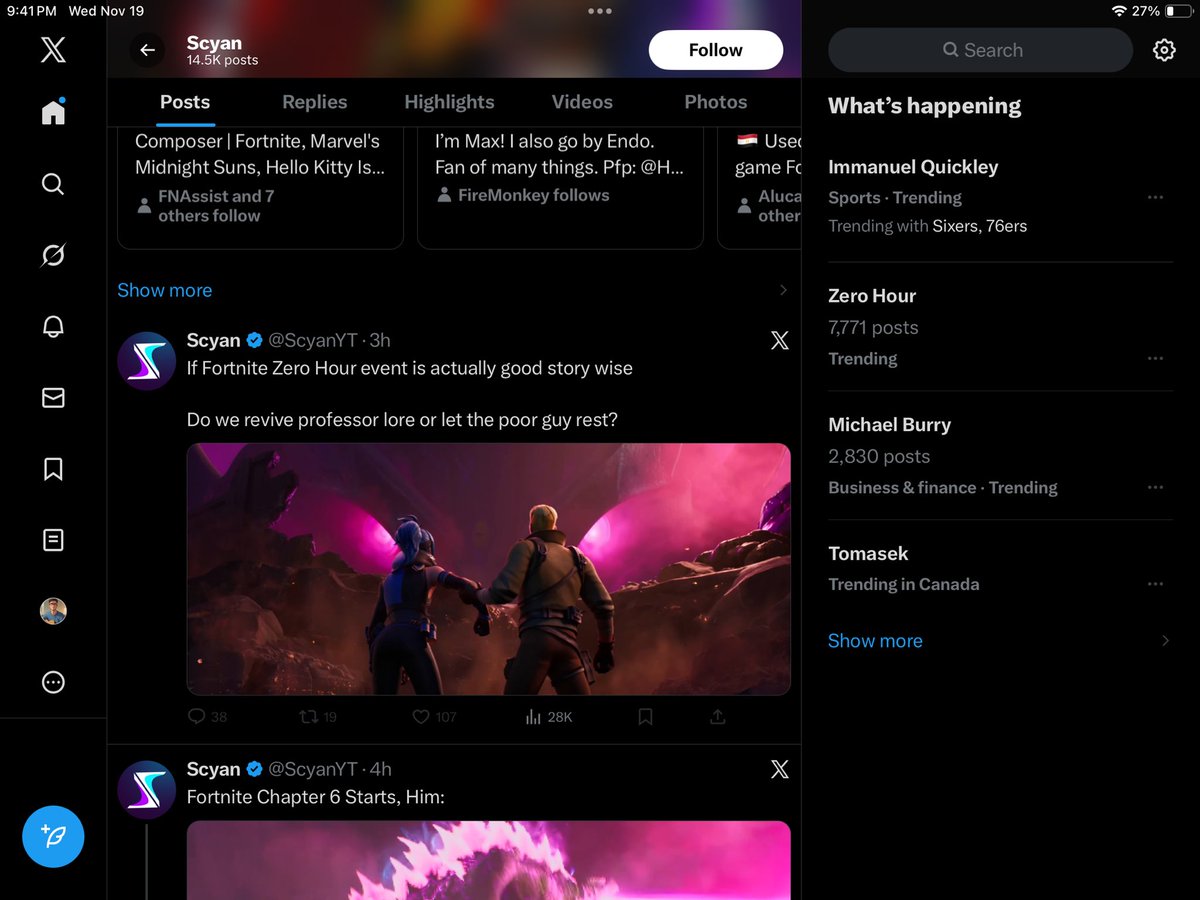
Task: Open timeline settings gear near Search
Action: click(x=1164, y=49)
